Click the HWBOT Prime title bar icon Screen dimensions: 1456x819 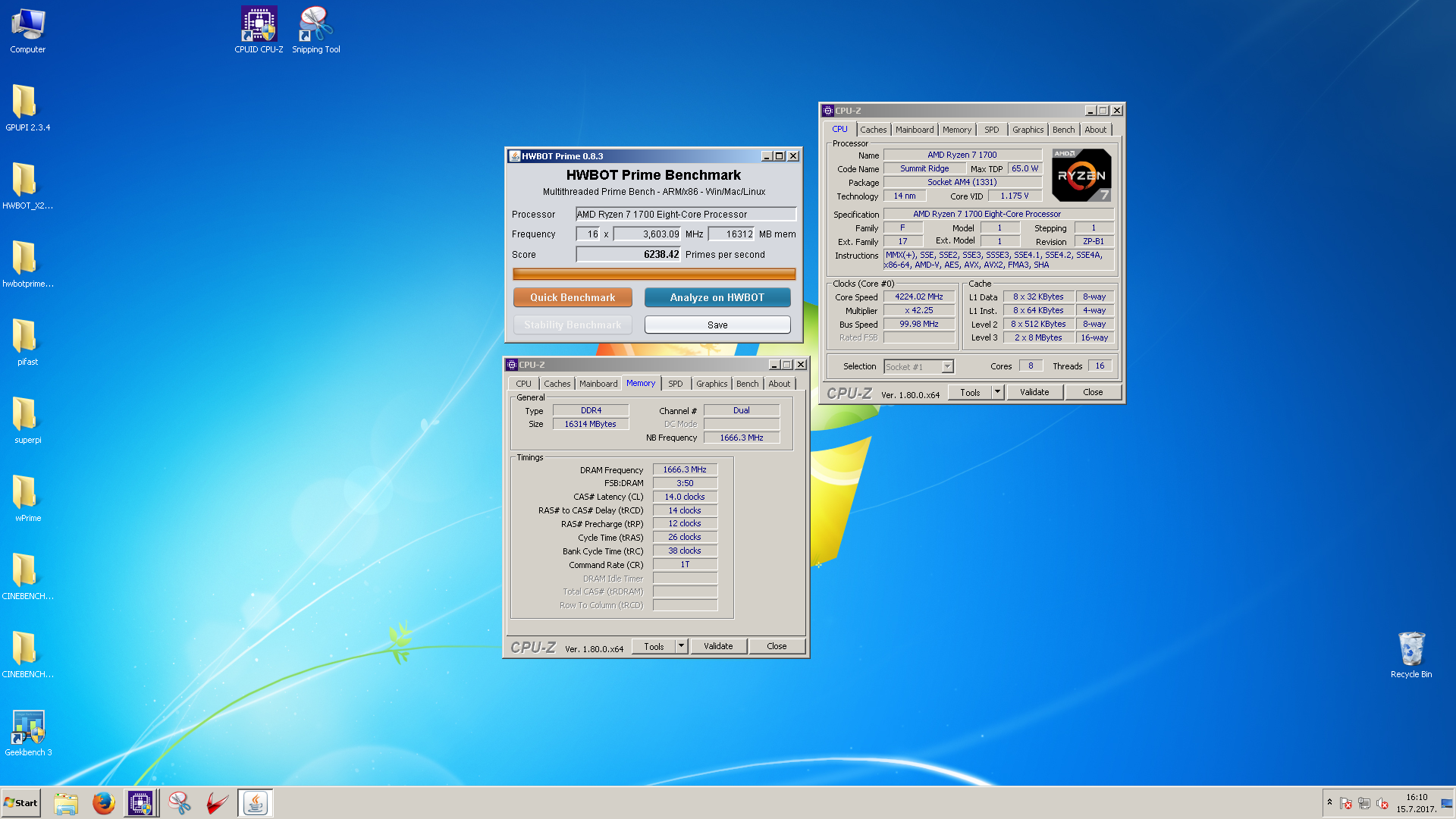coord(515,156)
